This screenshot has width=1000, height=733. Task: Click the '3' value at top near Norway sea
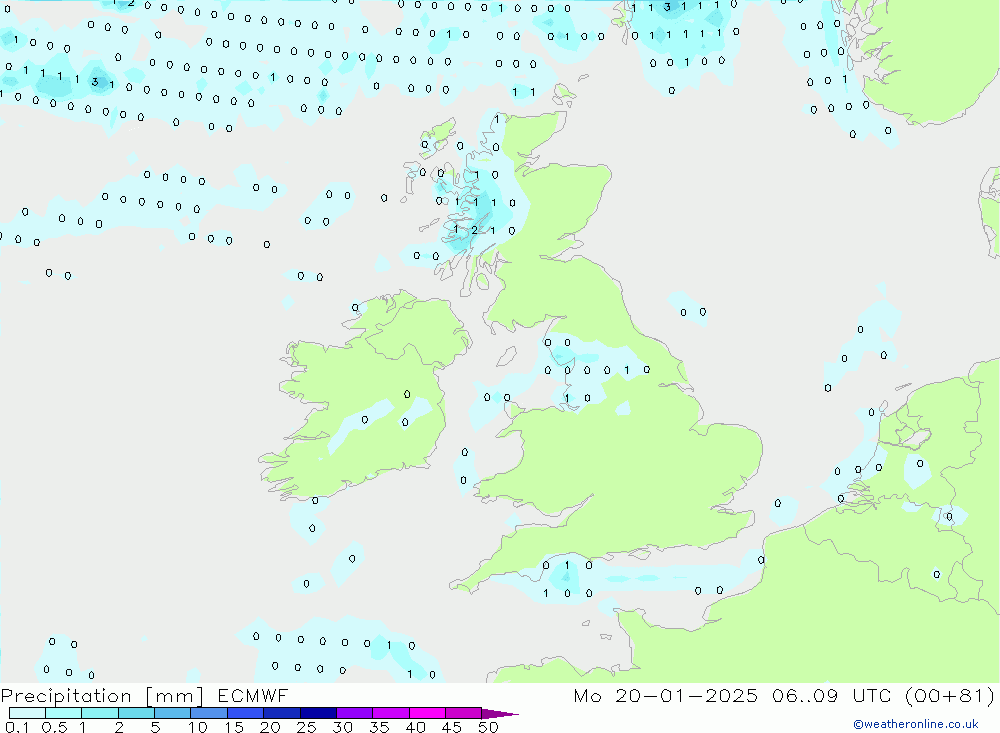click(667, 8)
